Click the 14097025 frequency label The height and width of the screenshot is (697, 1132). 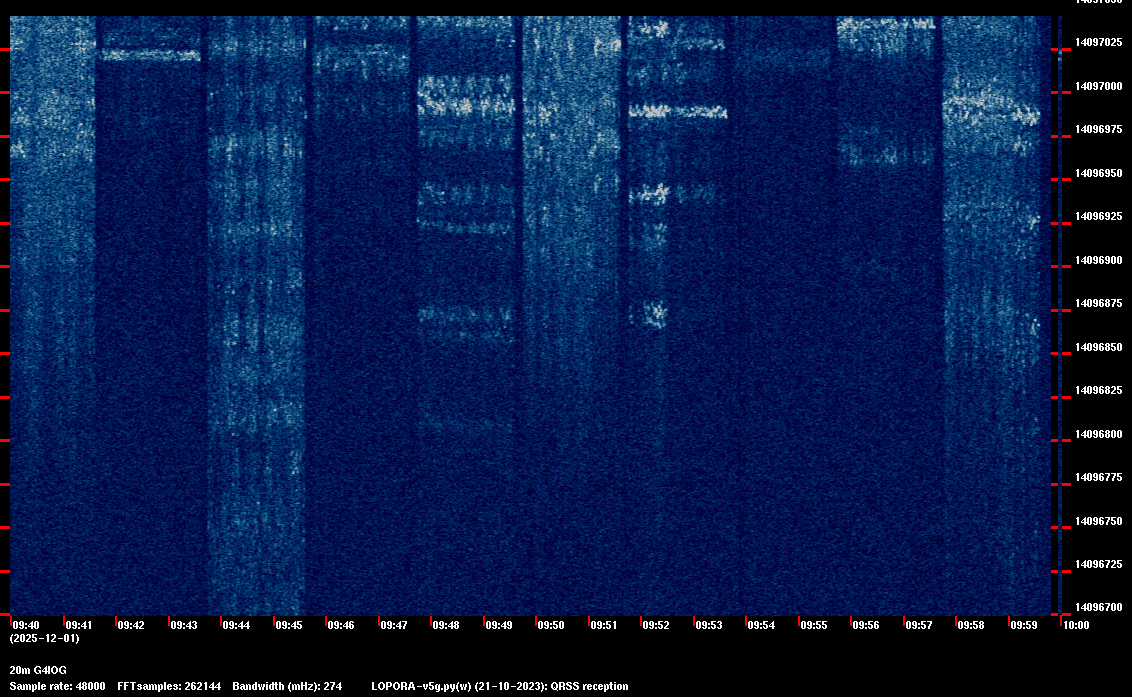pyautogui.click(x=1099, y=43)
